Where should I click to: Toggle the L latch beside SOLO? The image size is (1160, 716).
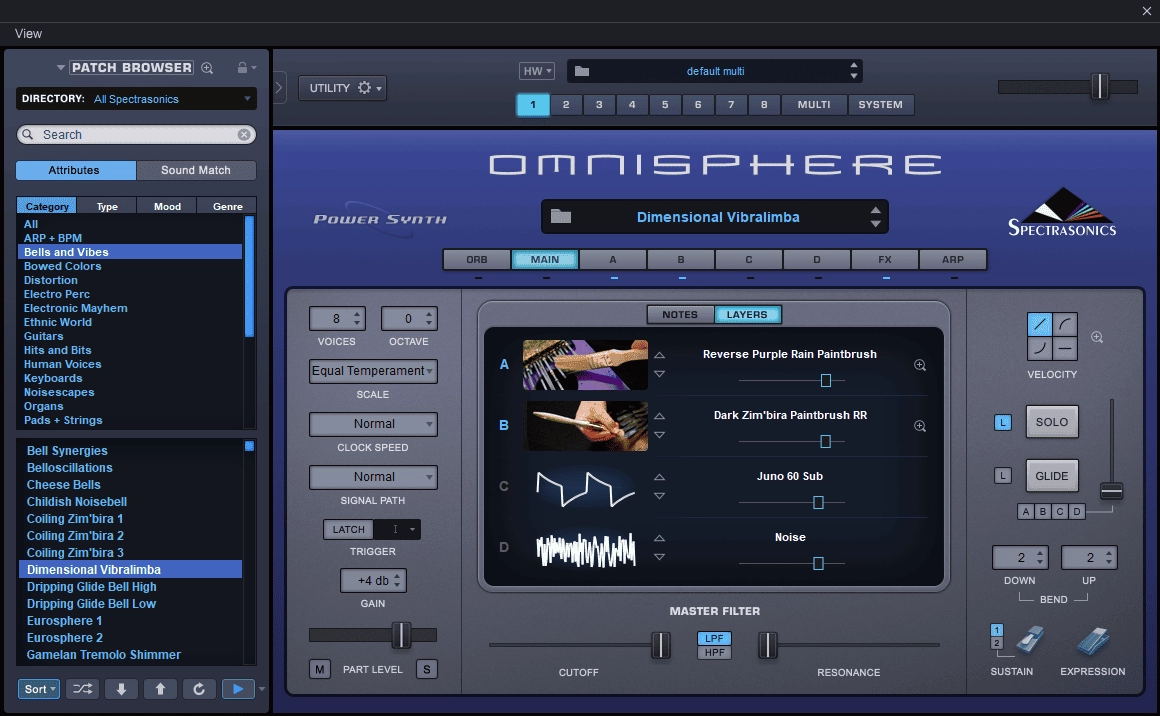[x=1002, y=422]
